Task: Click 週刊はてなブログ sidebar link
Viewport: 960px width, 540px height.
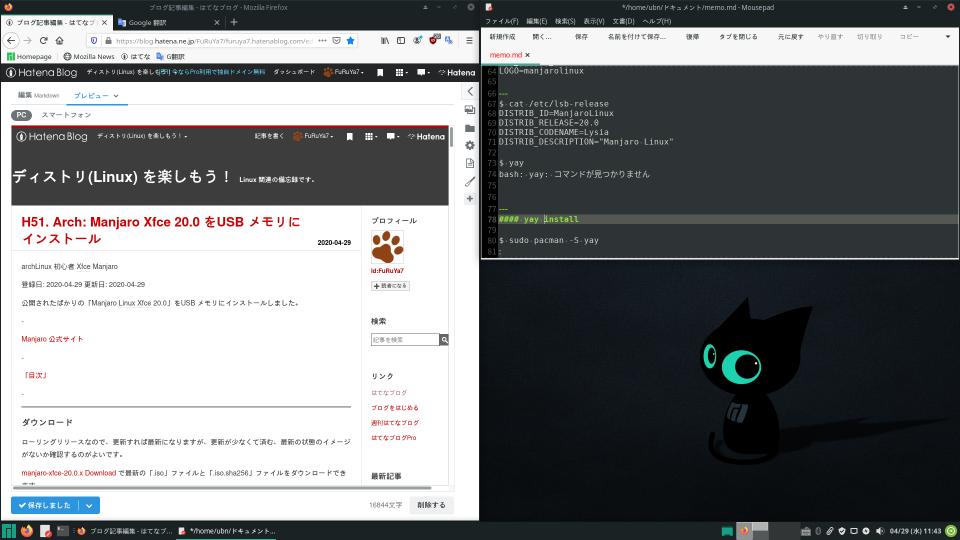Action: pyautogui.click(x=394, y=422)
